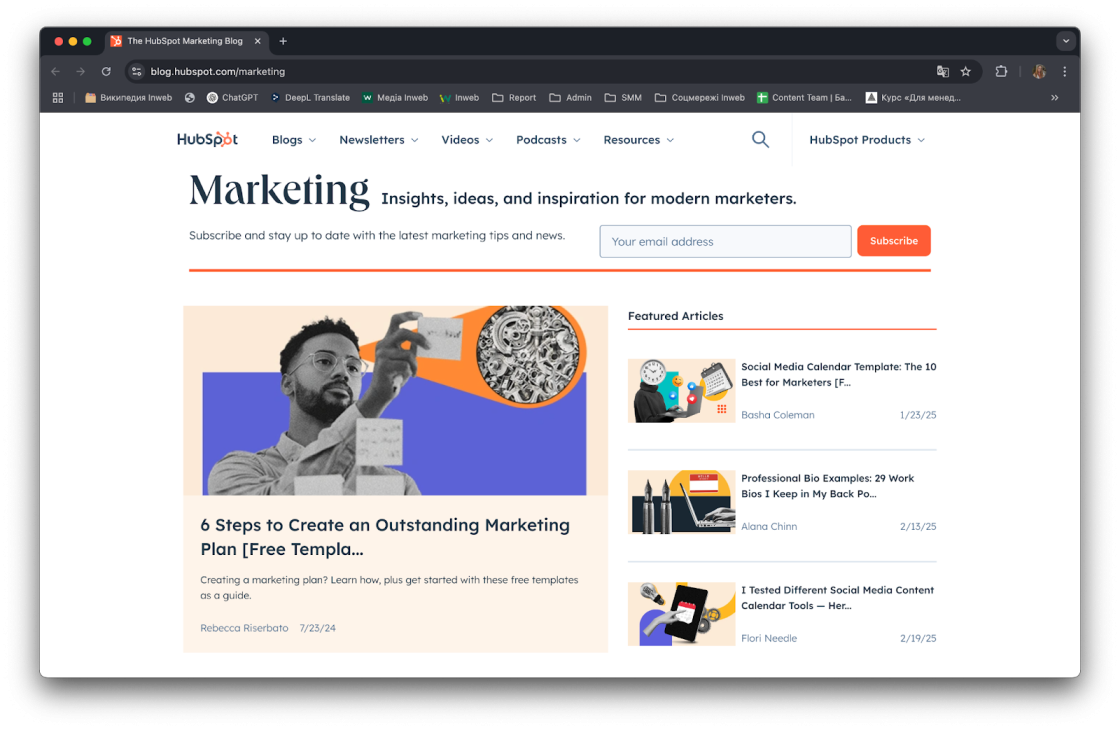1120x730 pixels.
Task: Open the Википедия Inweb bookmark folder
Action: (129, 98)
